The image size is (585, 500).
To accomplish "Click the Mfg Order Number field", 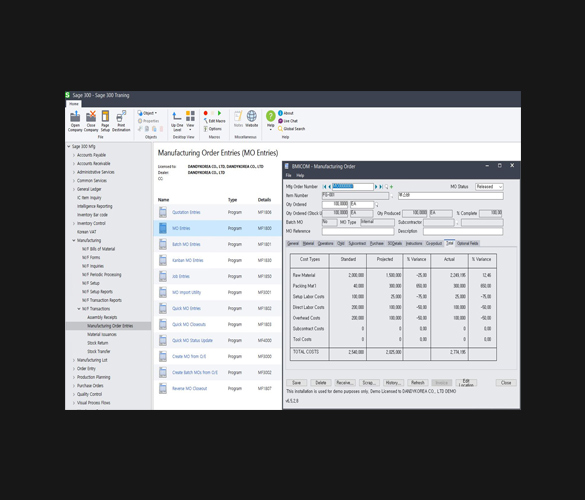I will 353,187.
